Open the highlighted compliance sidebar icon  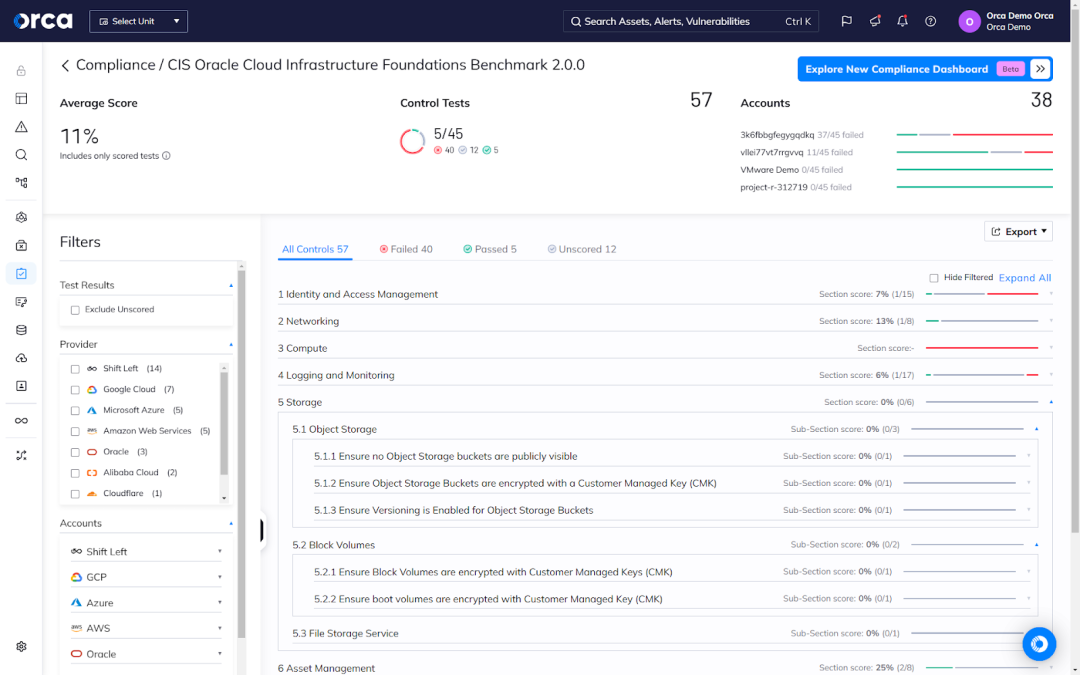pos(21,273)
